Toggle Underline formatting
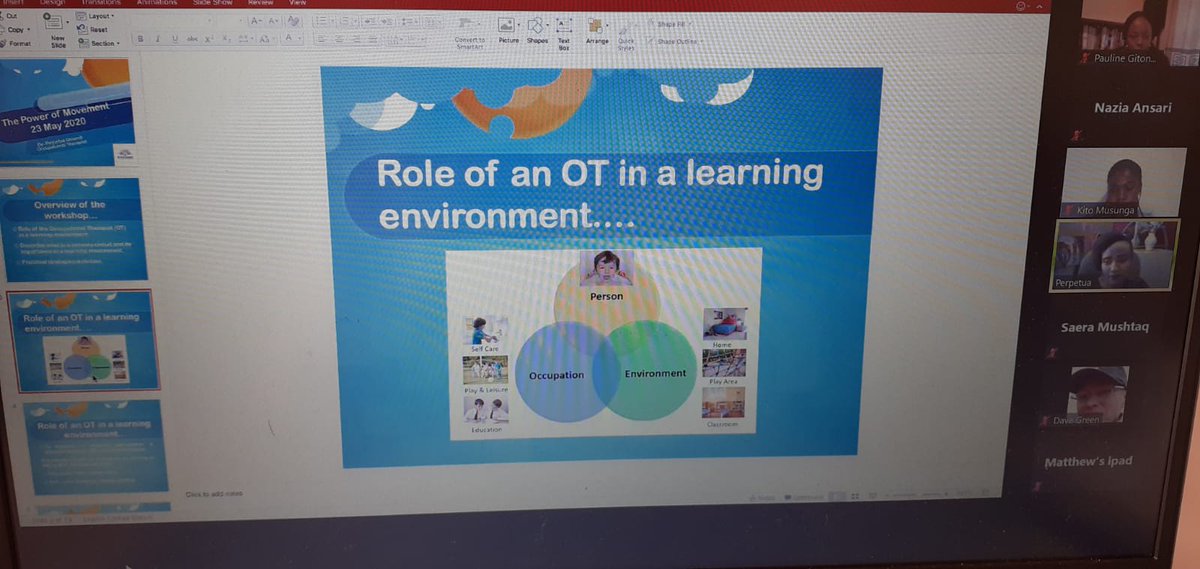Viewport: 1200px width, 569px height. tap(175, 39)
